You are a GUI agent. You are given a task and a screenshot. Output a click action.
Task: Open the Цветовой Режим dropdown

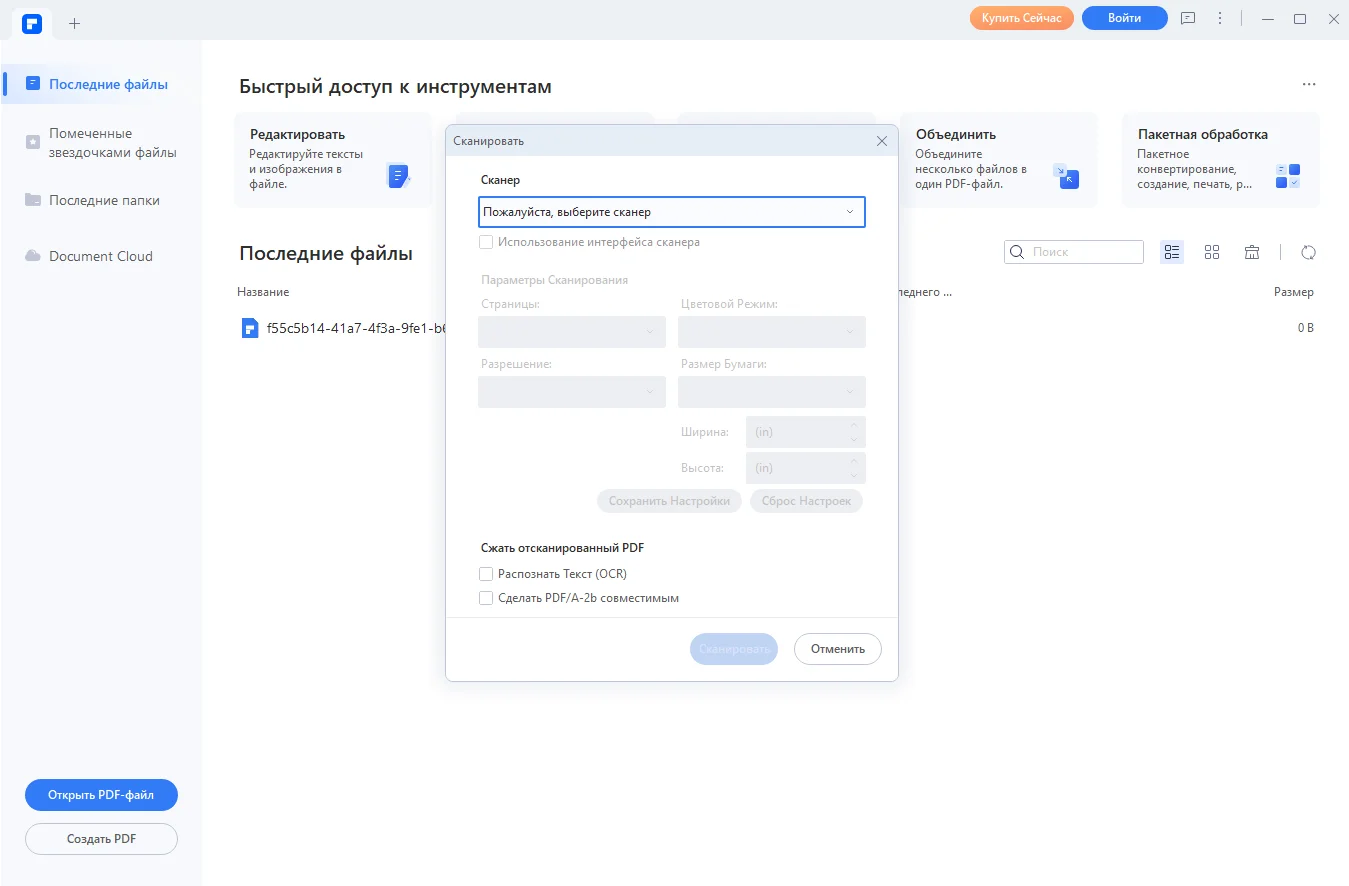point(771,332)
